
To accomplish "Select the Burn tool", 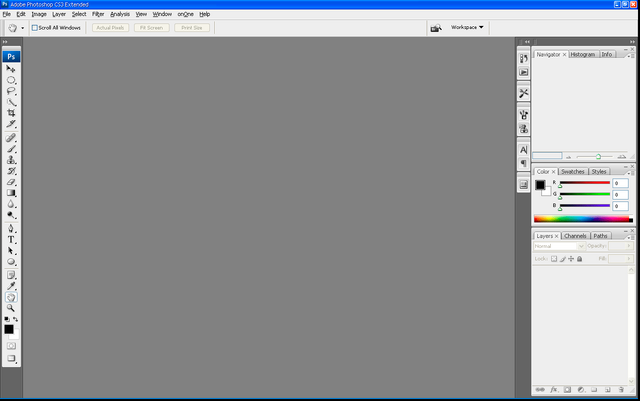I will click(11, 215).
